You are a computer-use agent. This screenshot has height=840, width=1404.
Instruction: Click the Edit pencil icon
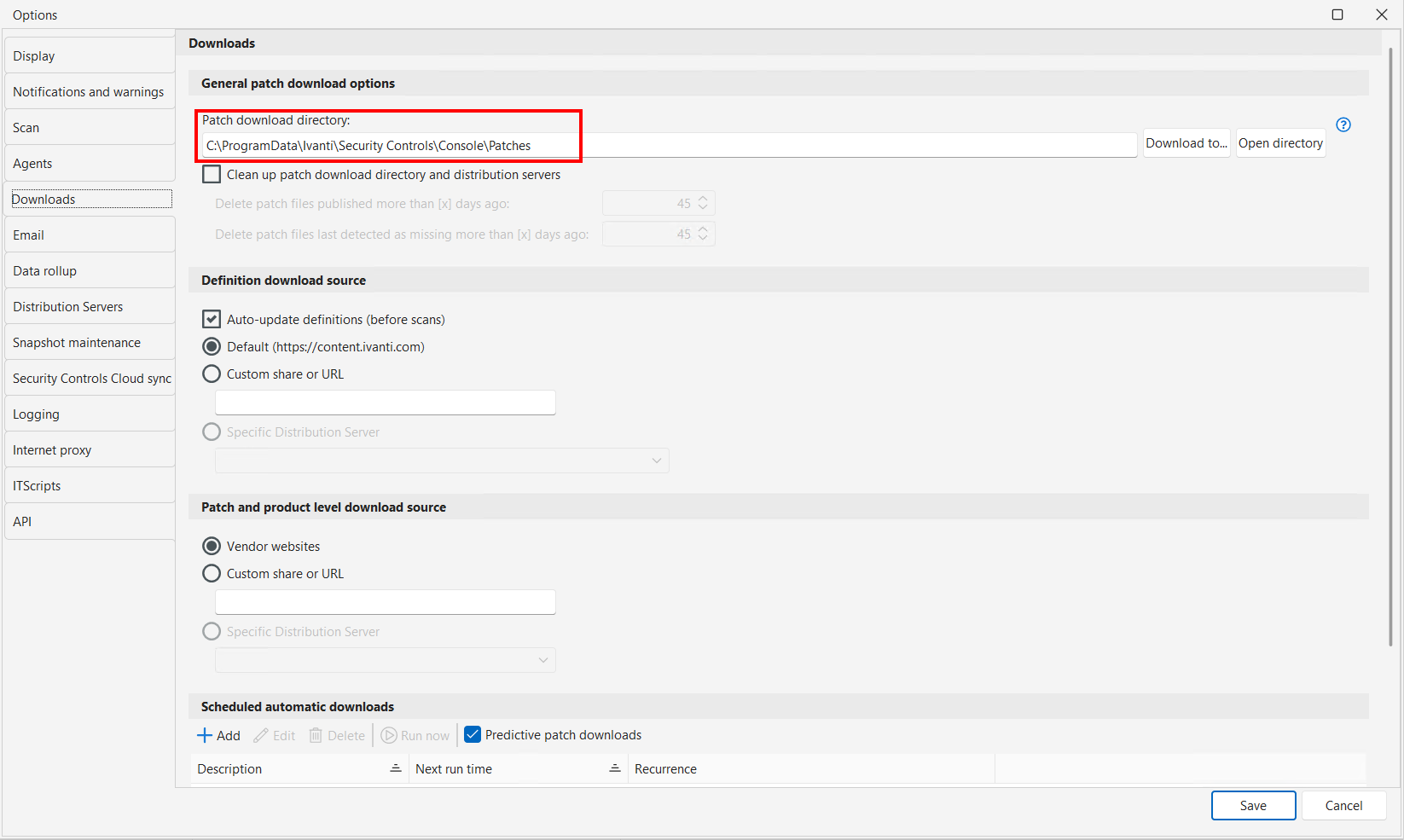click(260, 735)
